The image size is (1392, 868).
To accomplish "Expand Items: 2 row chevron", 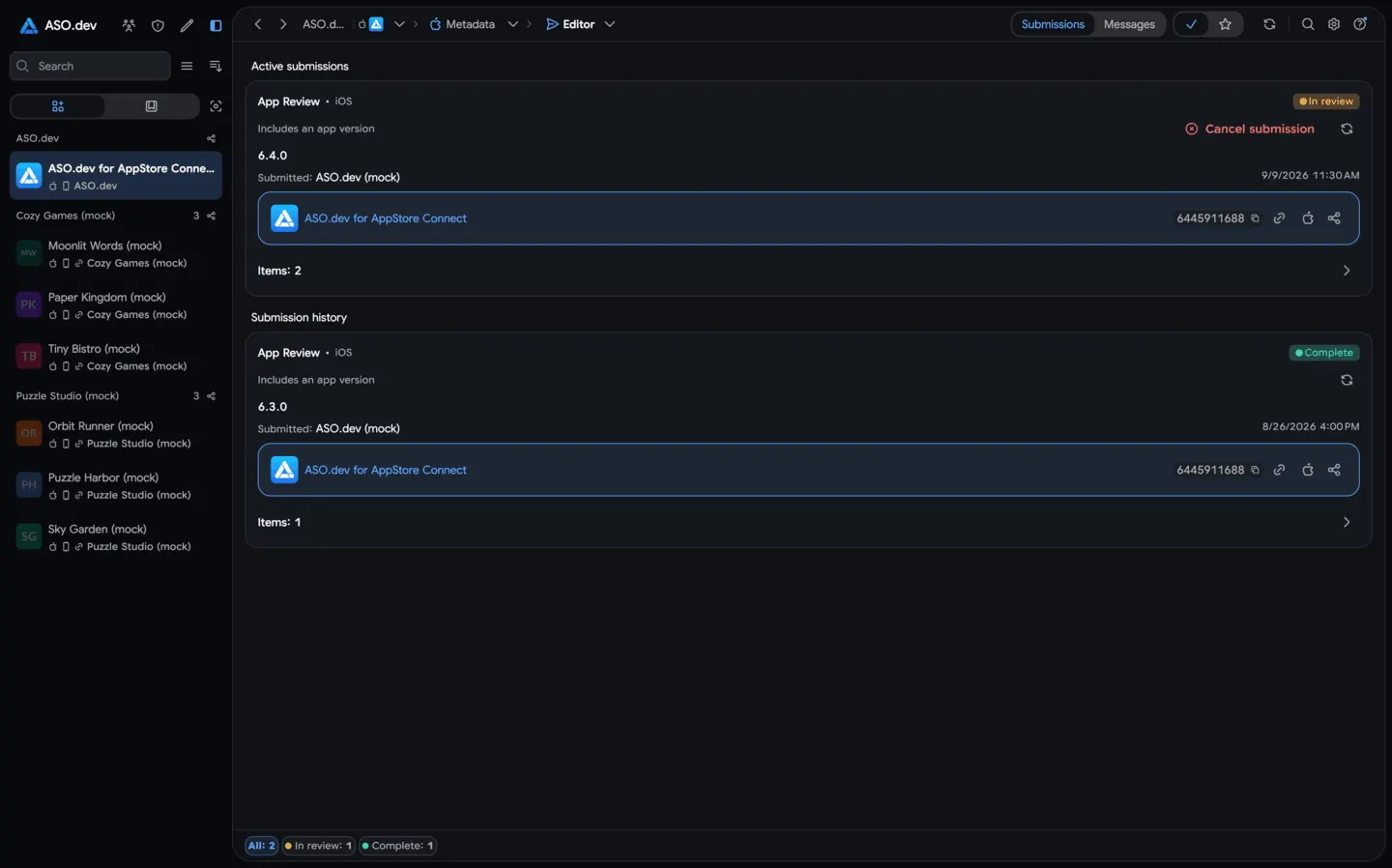I will (x=1347, y=271).
